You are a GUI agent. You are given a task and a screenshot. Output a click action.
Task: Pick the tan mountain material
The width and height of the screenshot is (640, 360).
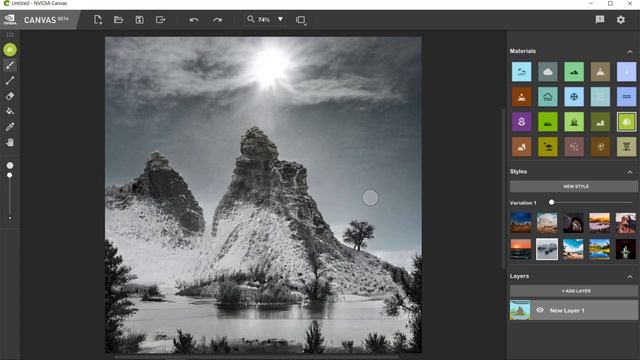click(600, 72)
